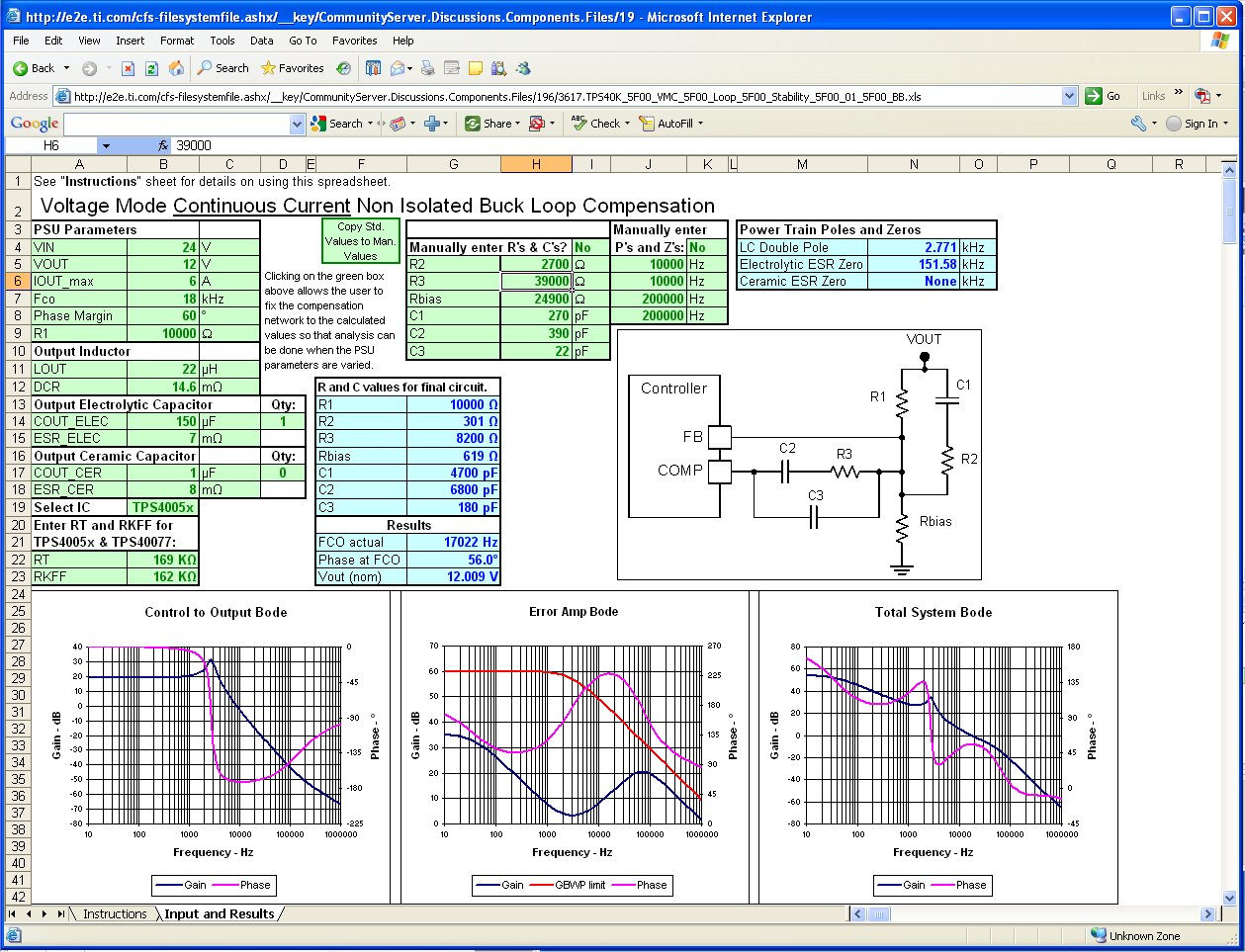Click the IE Back button
Screen dimensions: 1245x952
[x=34, y=68]
